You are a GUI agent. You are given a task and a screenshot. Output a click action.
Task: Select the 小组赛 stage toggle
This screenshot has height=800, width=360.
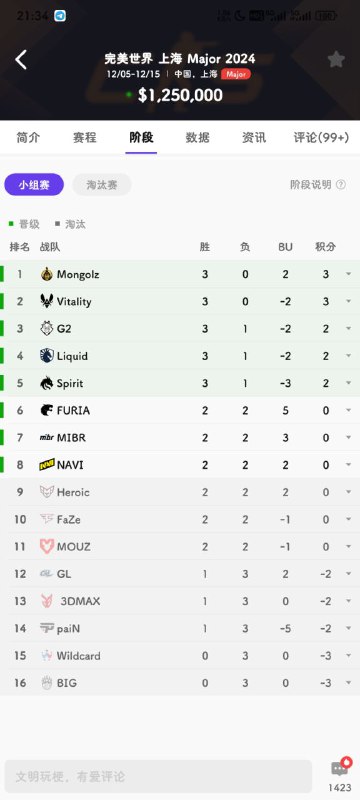34,185
